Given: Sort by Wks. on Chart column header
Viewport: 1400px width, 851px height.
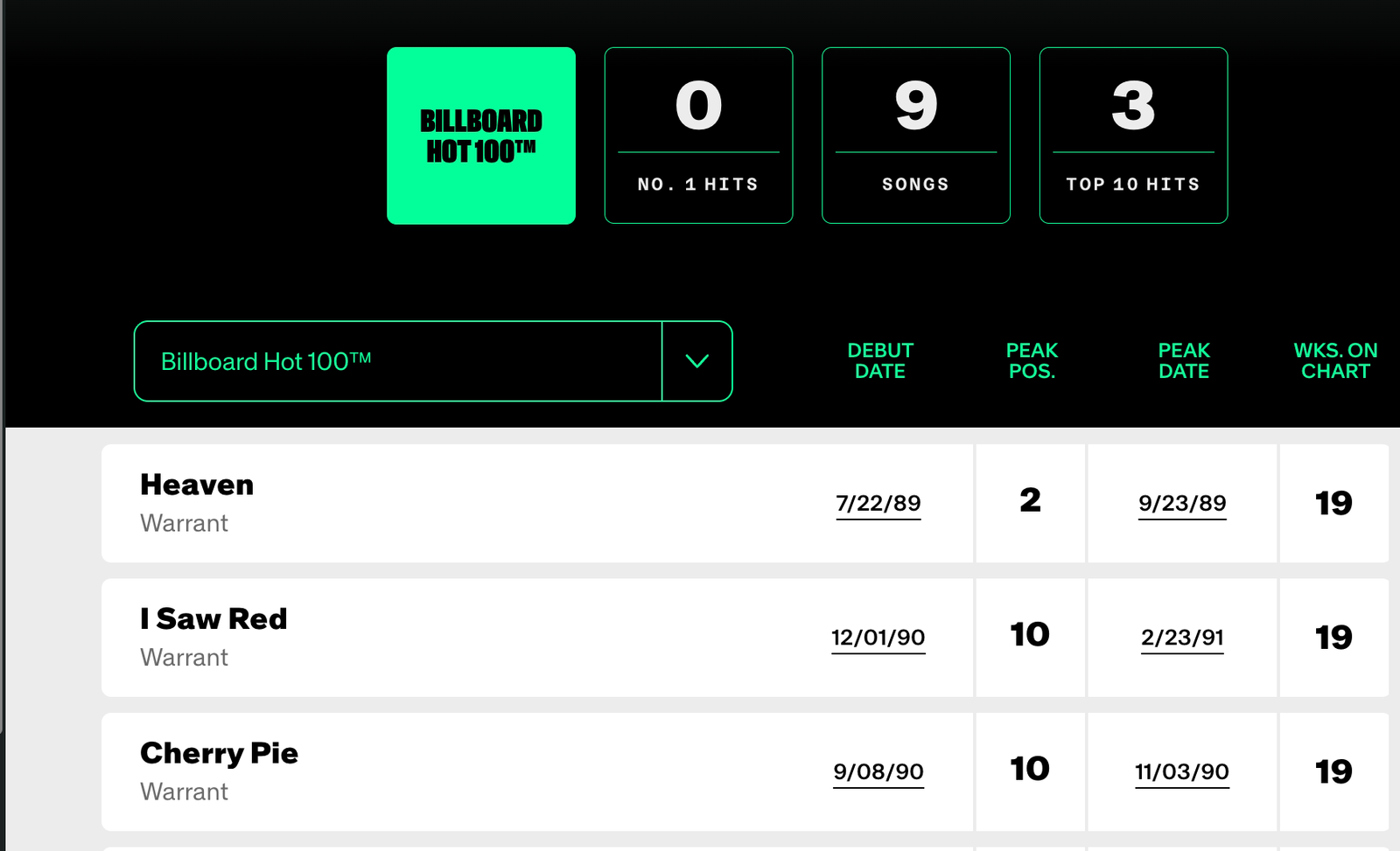Looking at the screenshot, I should (x=1335, y=360).
